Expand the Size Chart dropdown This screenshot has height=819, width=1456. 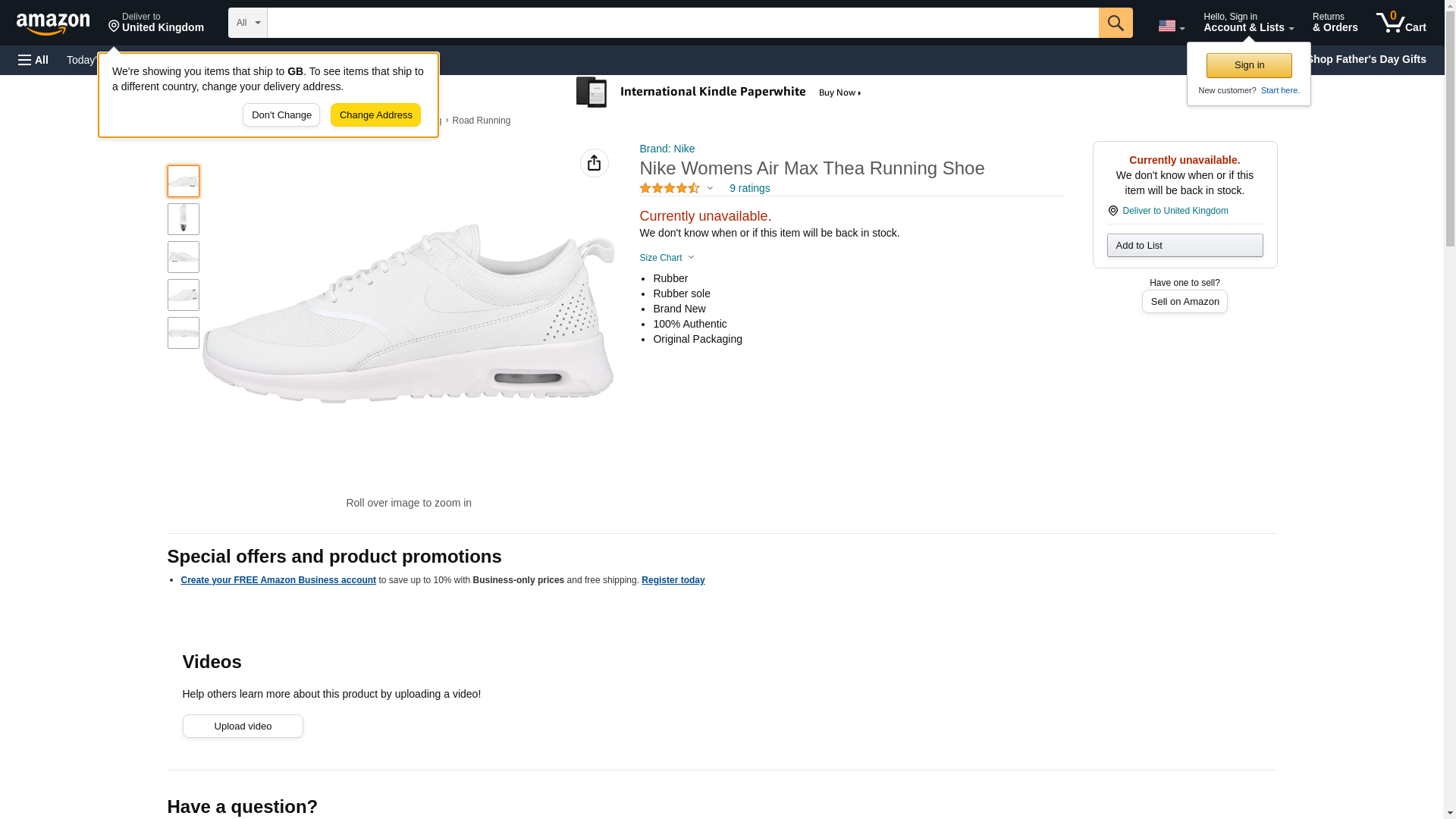click(667, 258)
